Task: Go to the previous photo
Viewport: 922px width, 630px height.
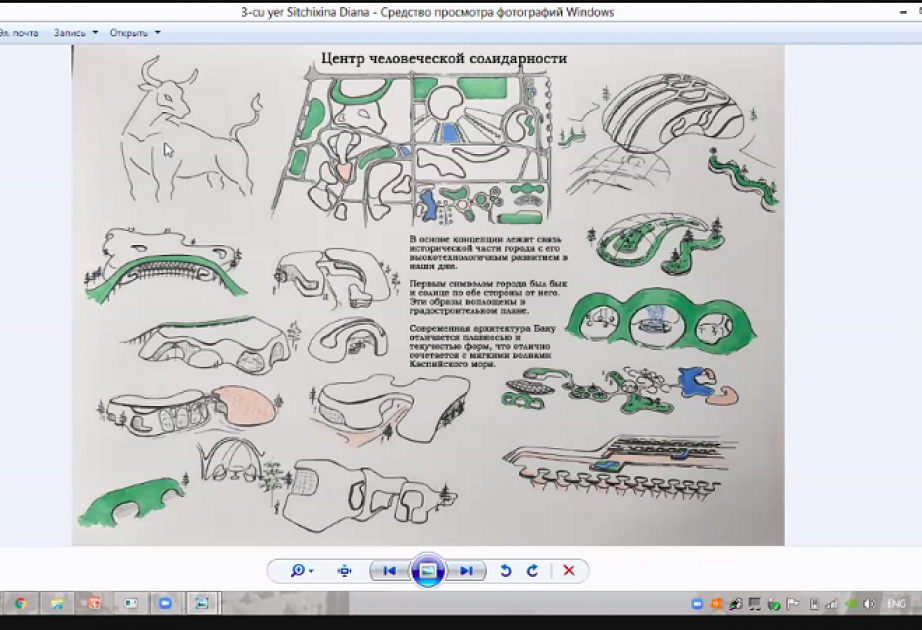Action: pyautogui.click(x=389, y=571)
